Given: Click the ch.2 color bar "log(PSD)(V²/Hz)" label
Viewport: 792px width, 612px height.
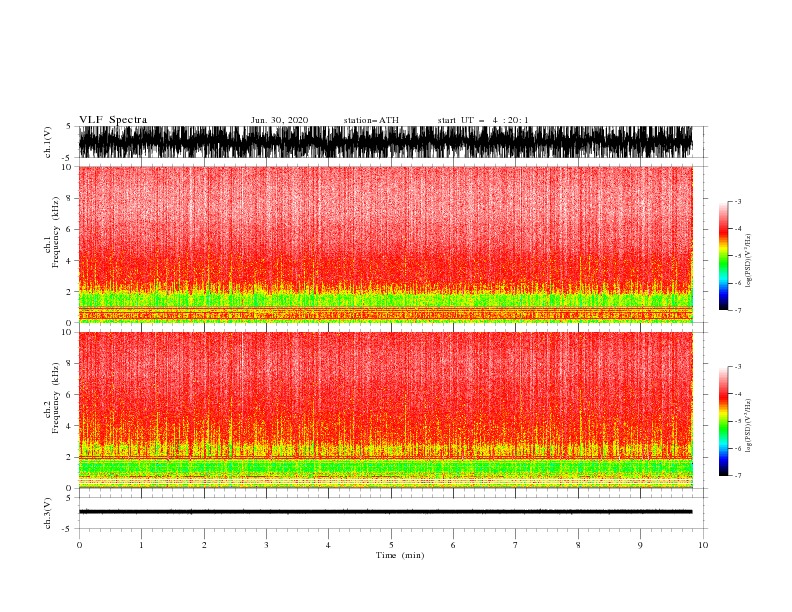Looking at the screenshot, I should point(749,426).
